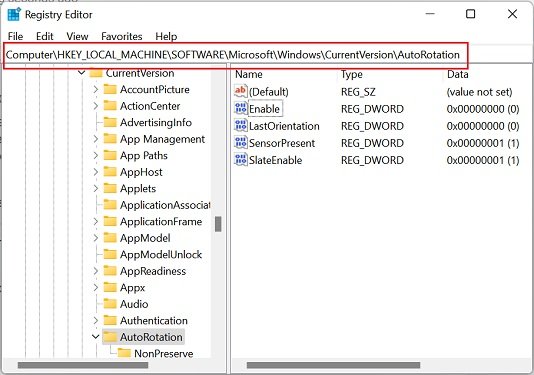Click the SlateEnable DWORD icon

pos(241,160)
